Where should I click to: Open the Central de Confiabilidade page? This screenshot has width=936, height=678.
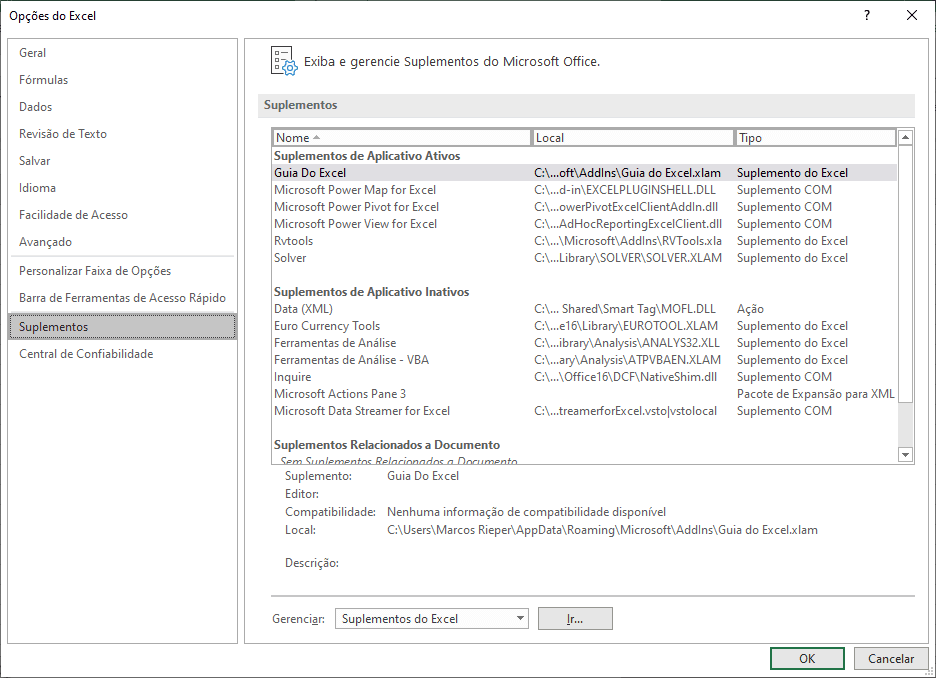[86, 353]
